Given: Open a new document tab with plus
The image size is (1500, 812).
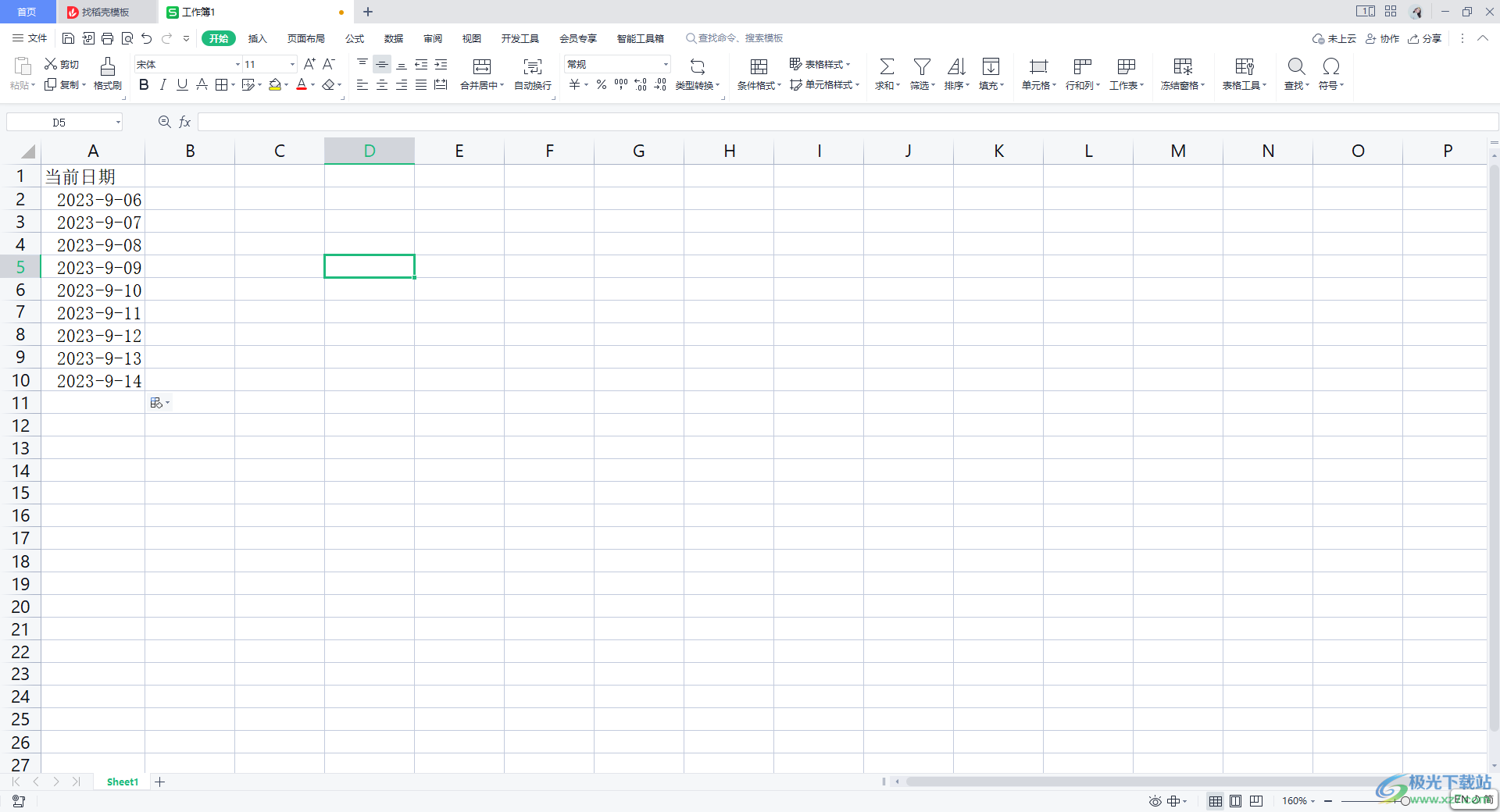Looking at the screenshot, I should (x=368, y=12).
